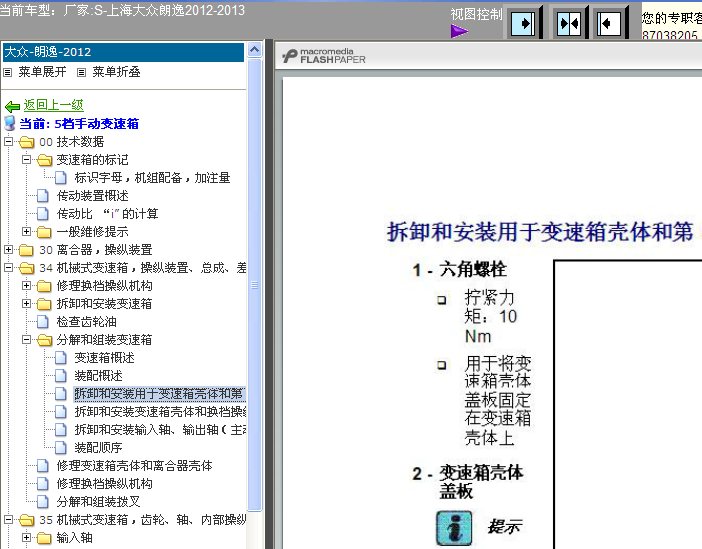Viewport: 702px width, 549px height.
Task: Click folder icon of 变速箱的标记
Action: [45, 160]
